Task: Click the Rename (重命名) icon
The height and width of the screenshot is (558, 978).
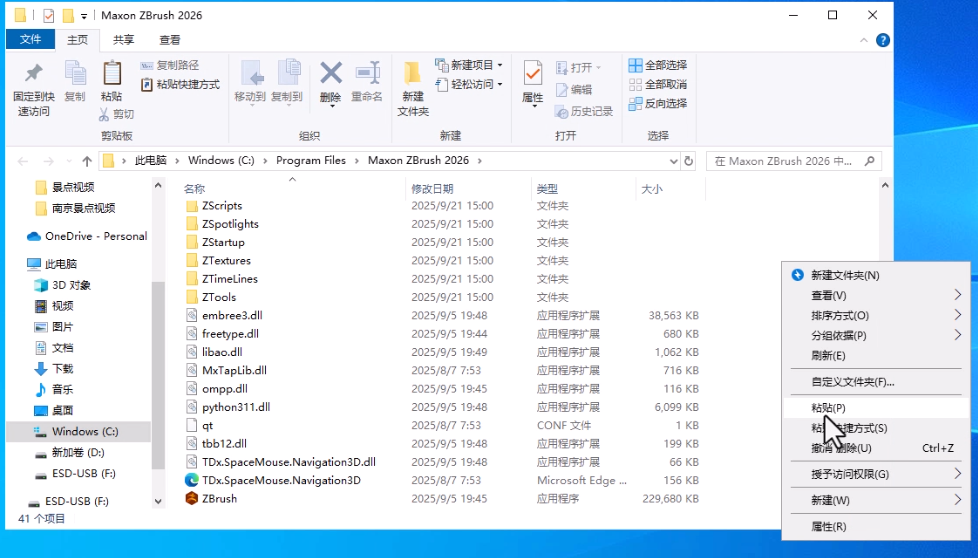Action: pos(367,74)
